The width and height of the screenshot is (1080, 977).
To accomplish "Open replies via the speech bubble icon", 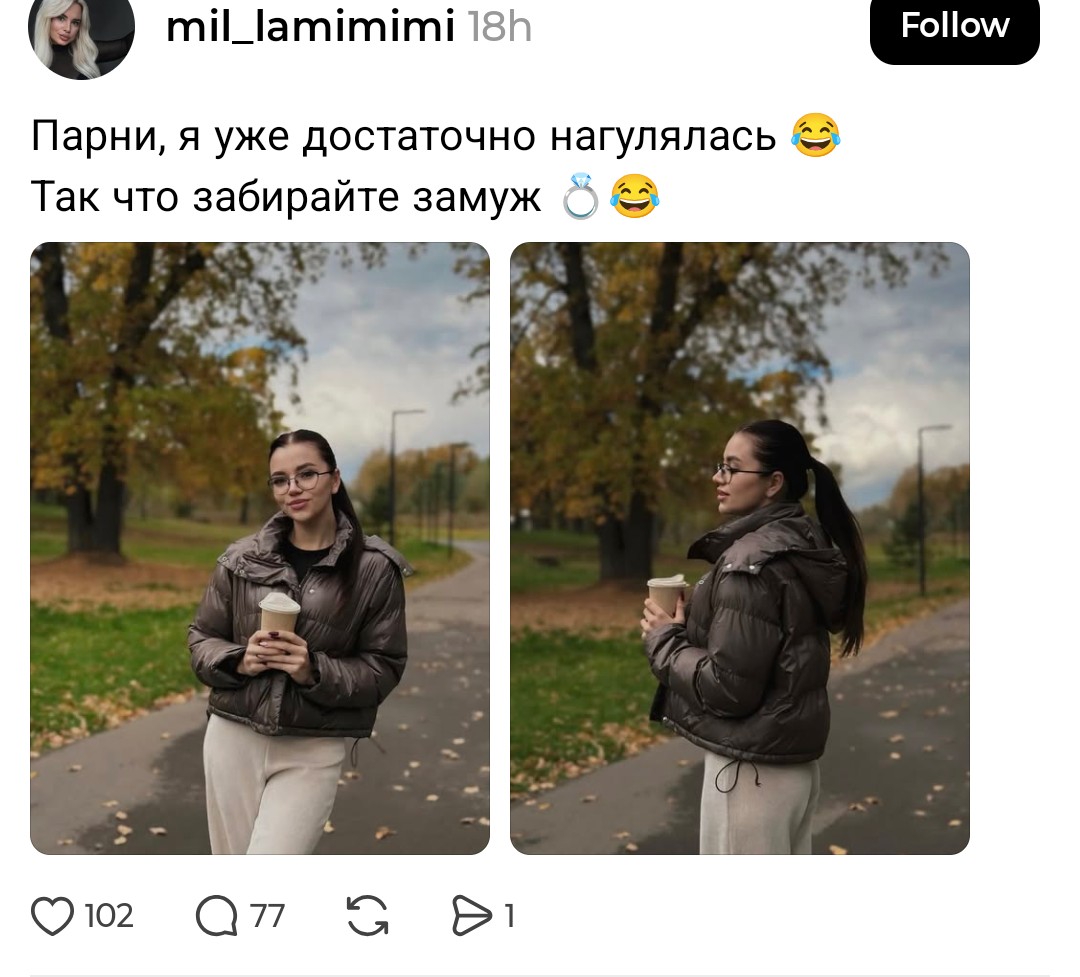I will click(x=216, y=916).
